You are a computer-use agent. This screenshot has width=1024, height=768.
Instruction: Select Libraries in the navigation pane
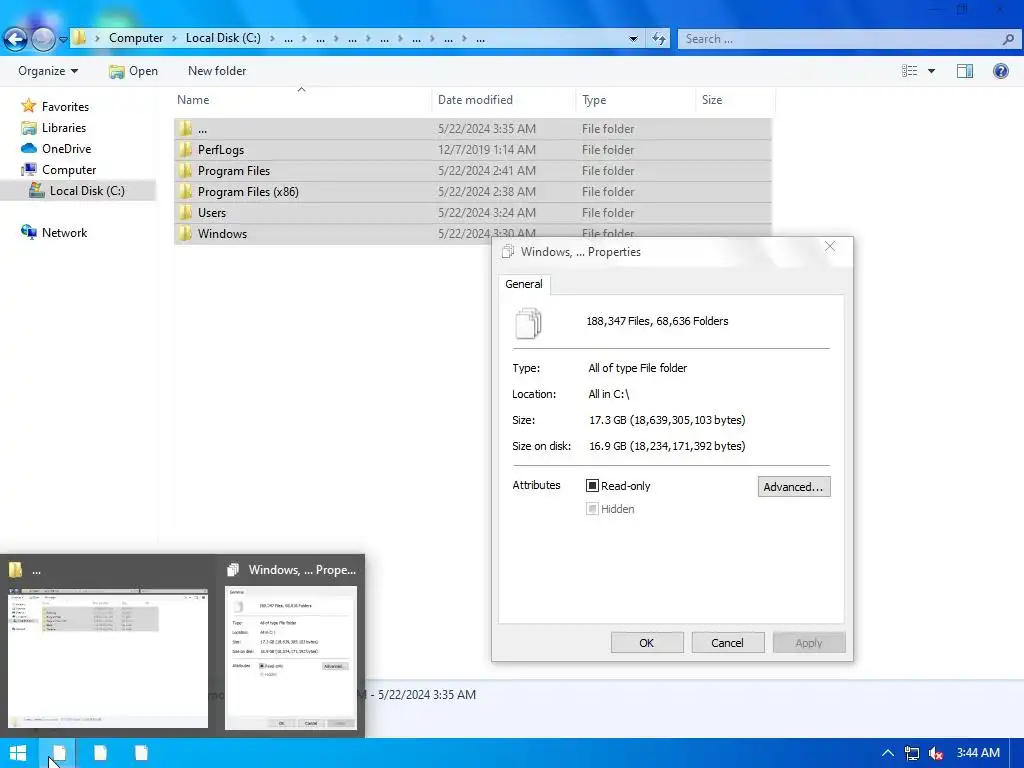pyautogui.click(x=64, y=127)
